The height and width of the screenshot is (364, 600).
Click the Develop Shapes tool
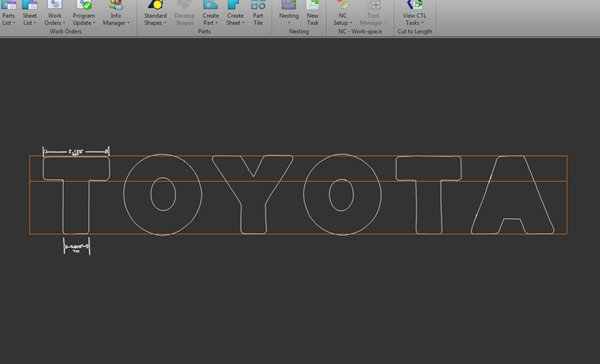184,13
